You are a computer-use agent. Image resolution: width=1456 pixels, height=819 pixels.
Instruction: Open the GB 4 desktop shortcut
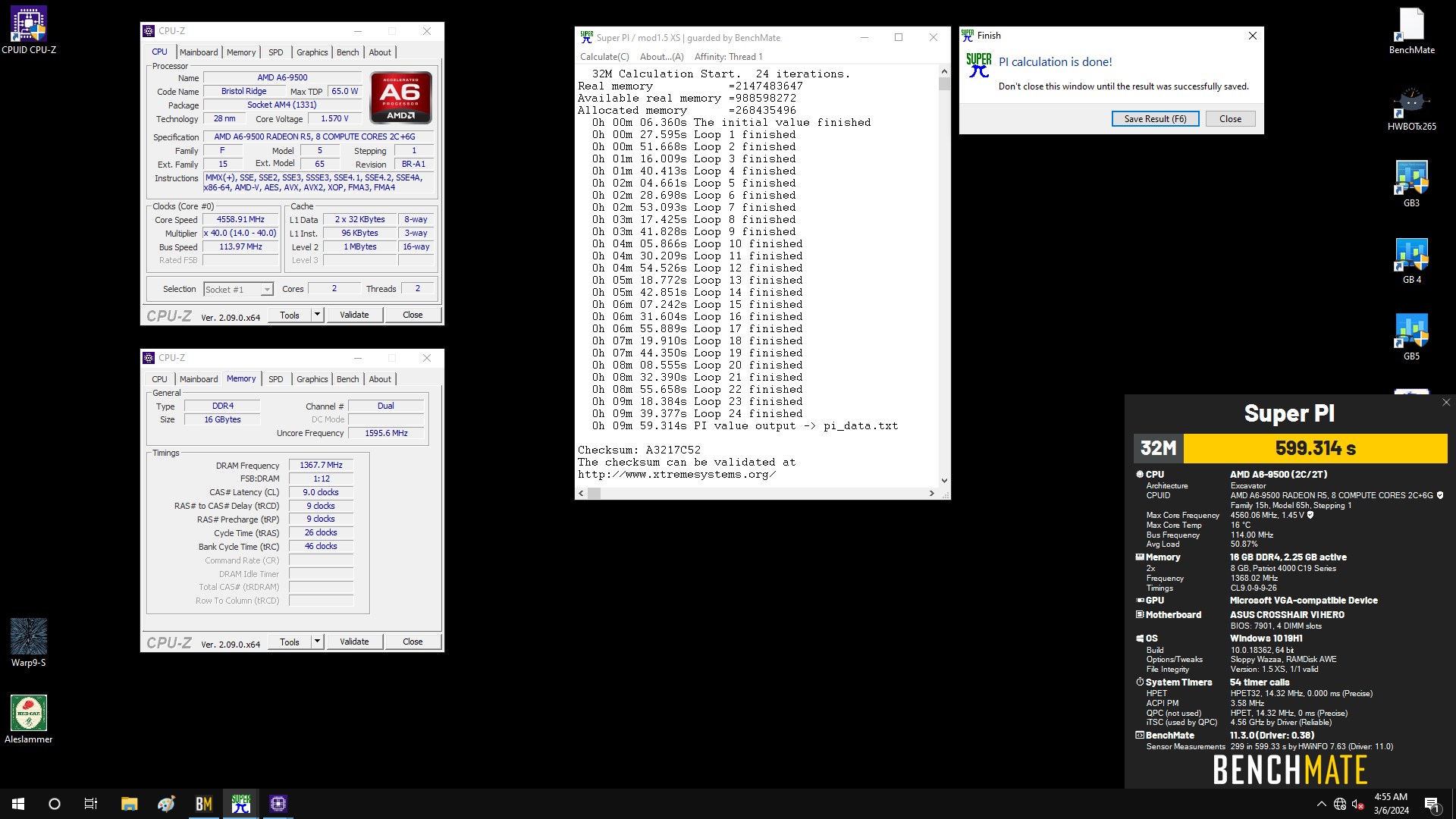1411,261
